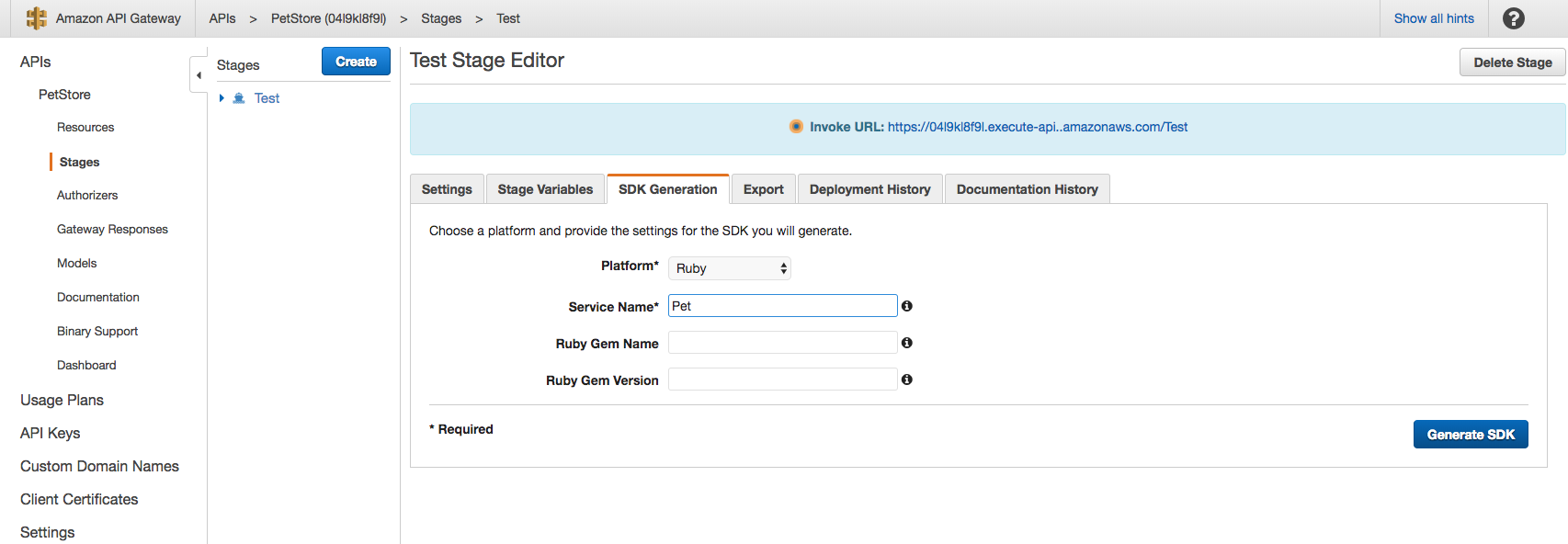Click the Create stage button
Screen dimensions: 1568x544
pyautogui.click(x=356, y=62)
